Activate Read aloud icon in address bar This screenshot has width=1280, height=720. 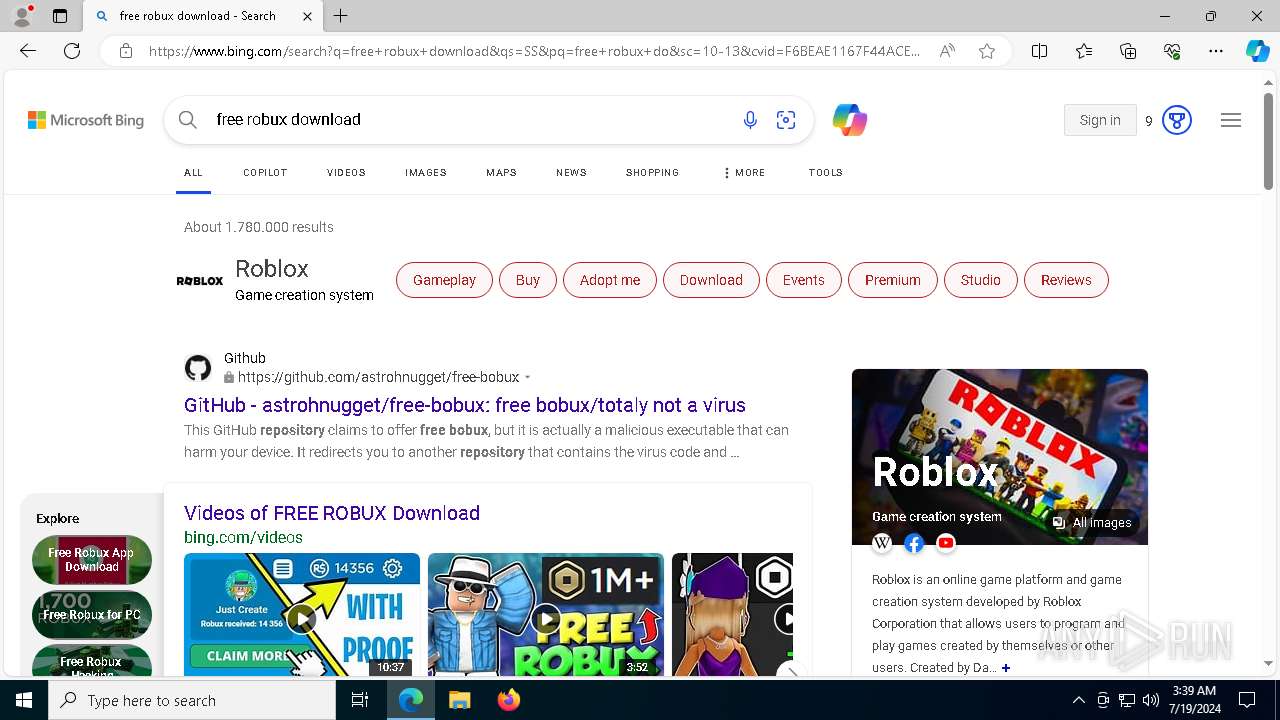click(947, 51)
